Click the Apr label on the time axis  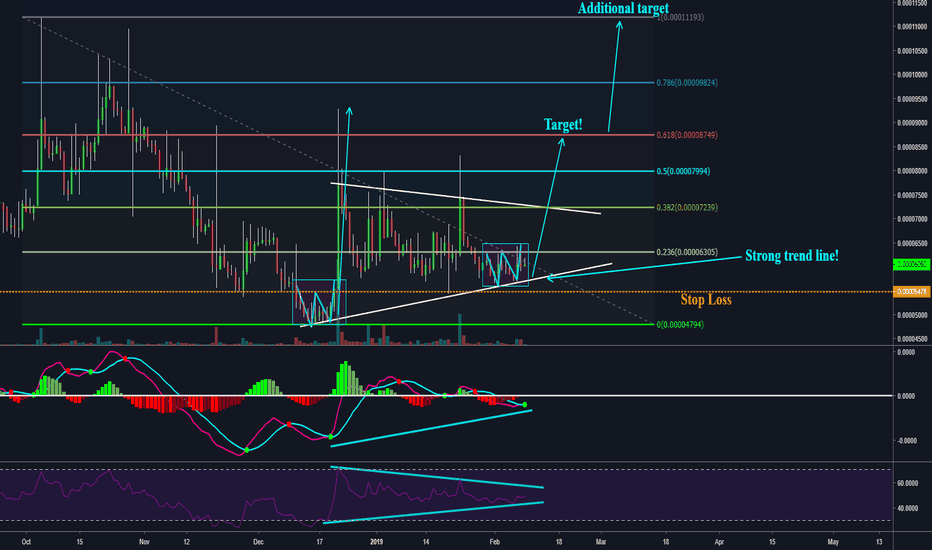(719, 542)
